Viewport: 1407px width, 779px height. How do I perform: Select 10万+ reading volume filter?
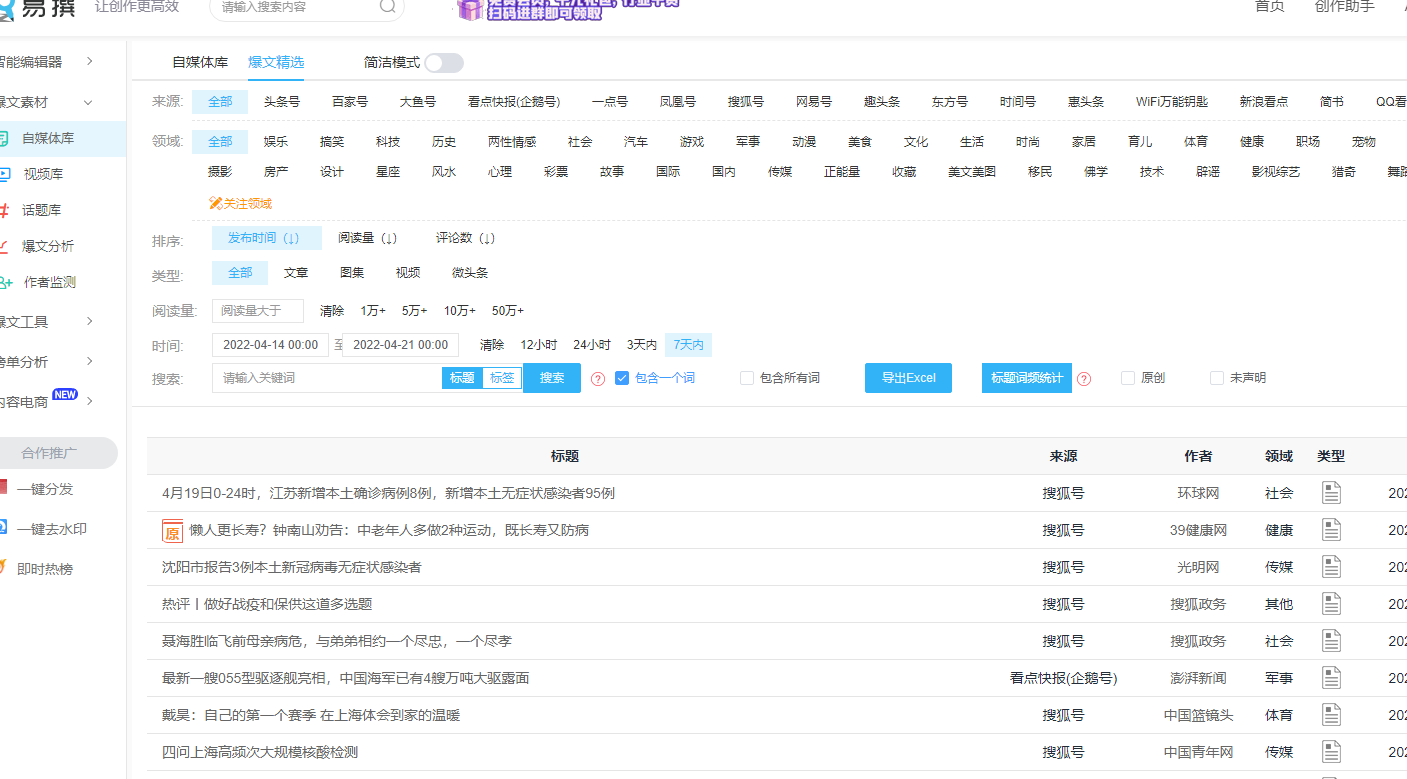tap(460, 311)
